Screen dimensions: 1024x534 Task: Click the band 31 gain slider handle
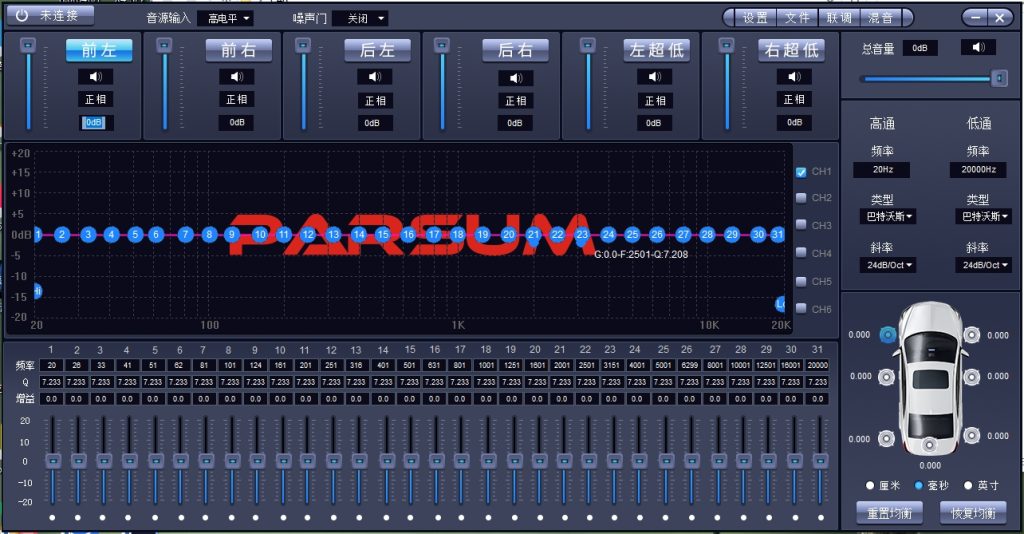tap(820, 460)
